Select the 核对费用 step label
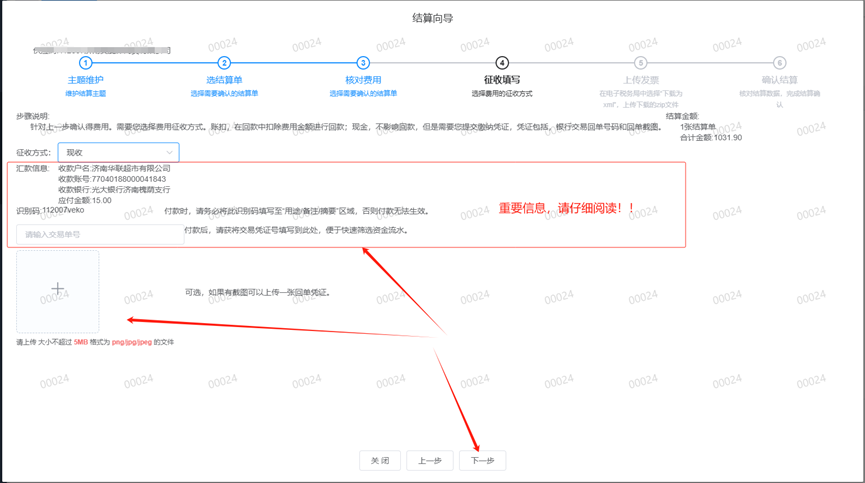Screen dimensions: 865x483 363,80
